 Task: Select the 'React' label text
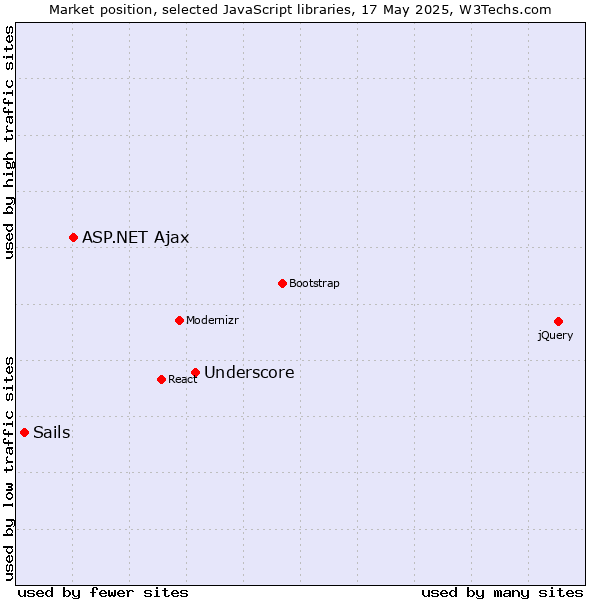tap(183, 379)
